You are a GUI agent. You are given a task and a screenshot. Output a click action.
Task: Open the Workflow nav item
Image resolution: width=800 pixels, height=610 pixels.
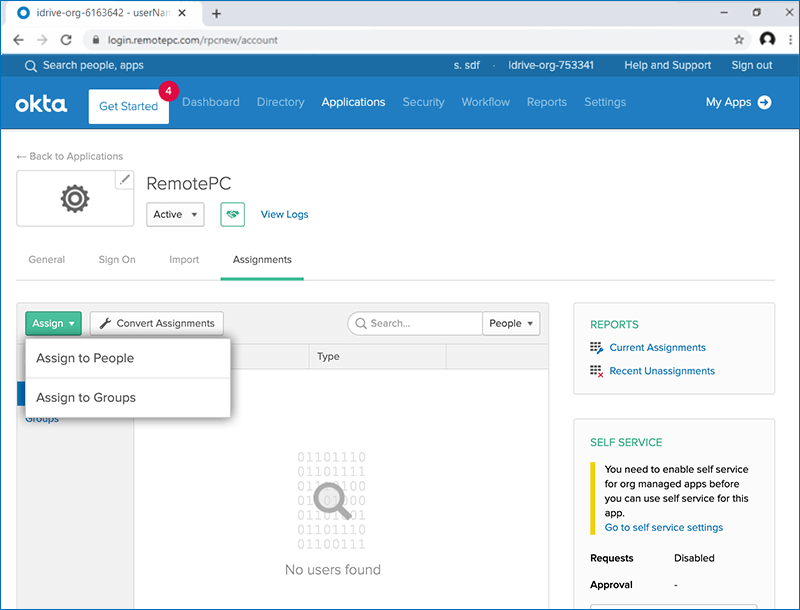tap(486, 102)
